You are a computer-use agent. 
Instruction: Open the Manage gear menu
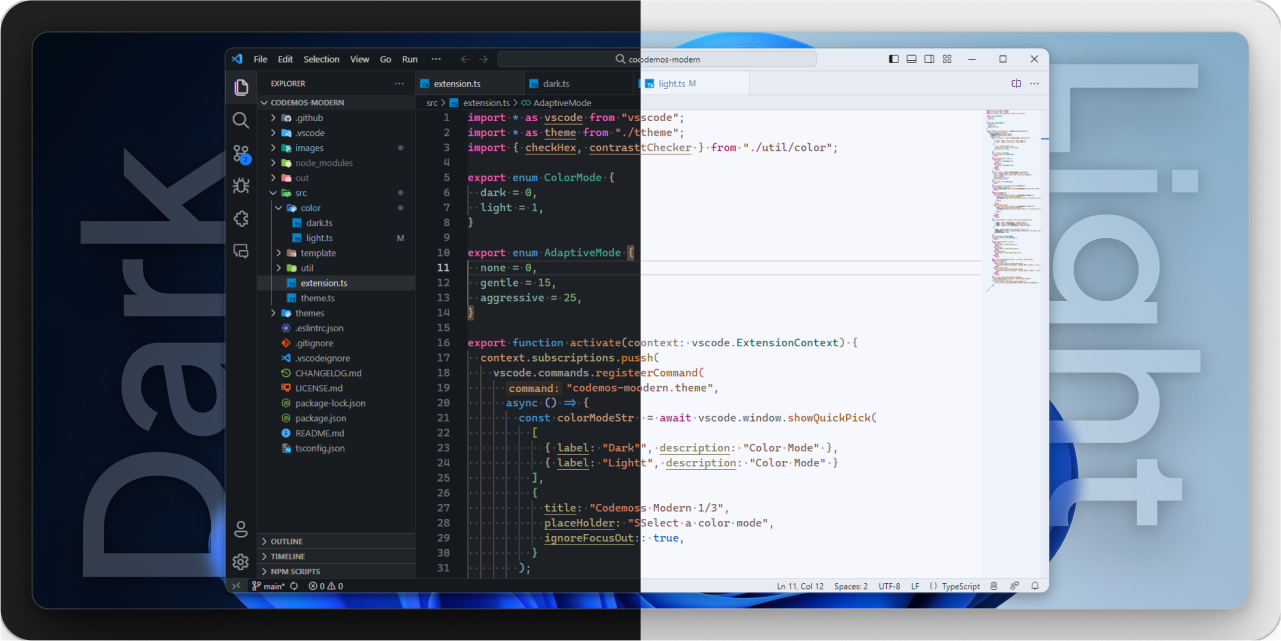[240, 562]
